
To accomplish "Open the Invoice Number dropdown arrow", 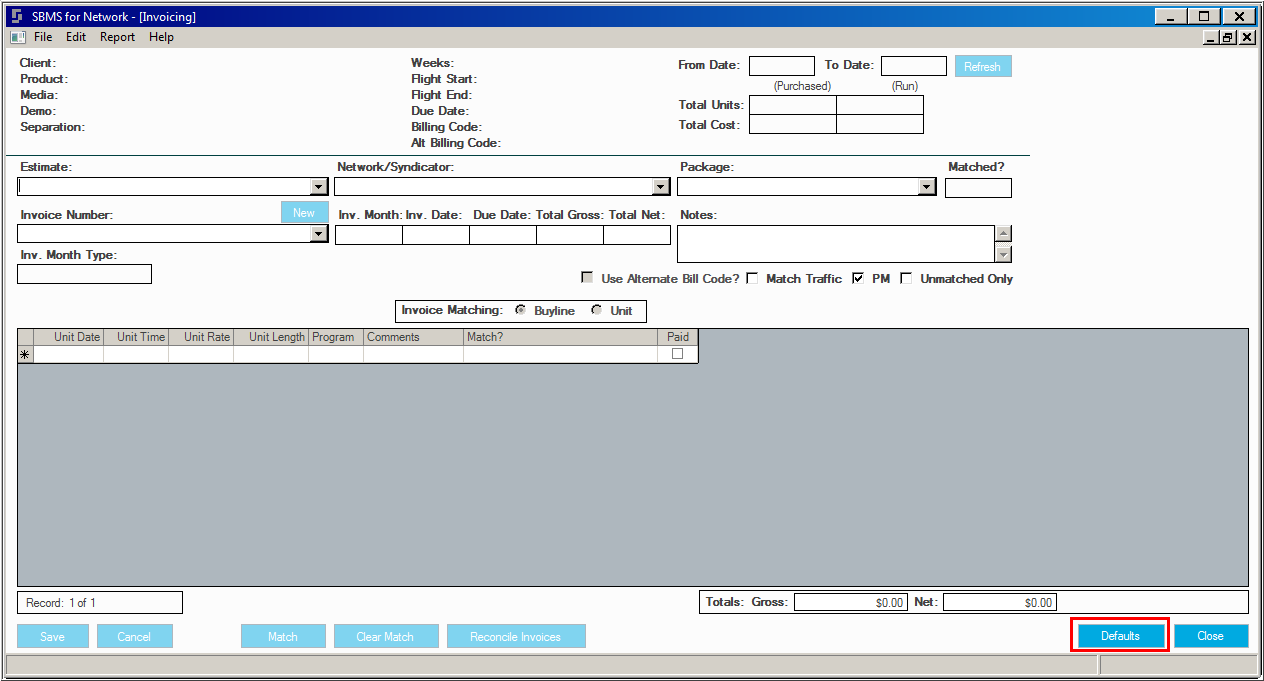I will (x=318, y=234).
